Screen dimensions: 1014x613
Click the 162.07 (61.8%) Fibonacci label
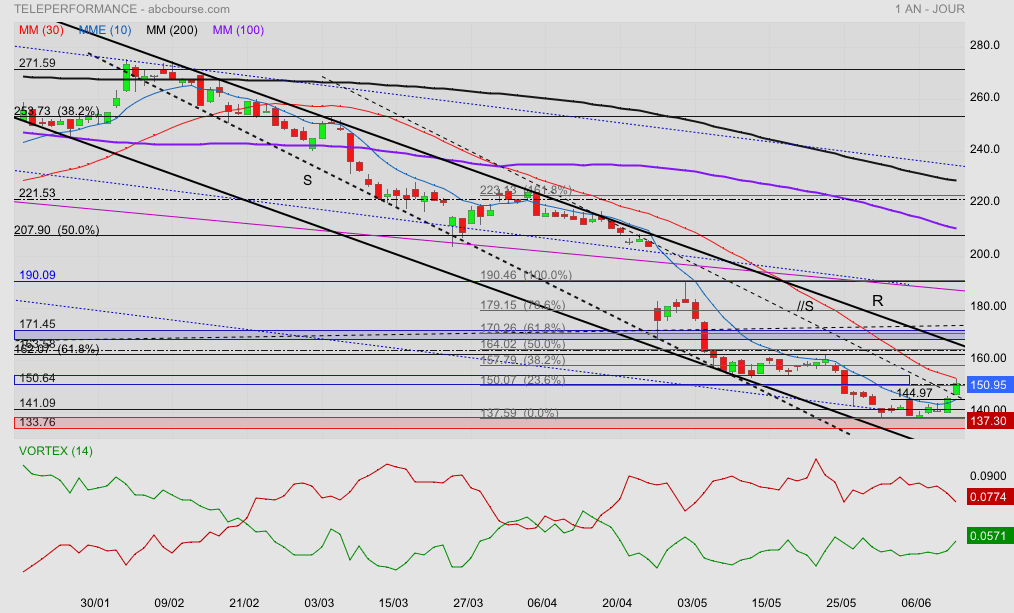57,349
